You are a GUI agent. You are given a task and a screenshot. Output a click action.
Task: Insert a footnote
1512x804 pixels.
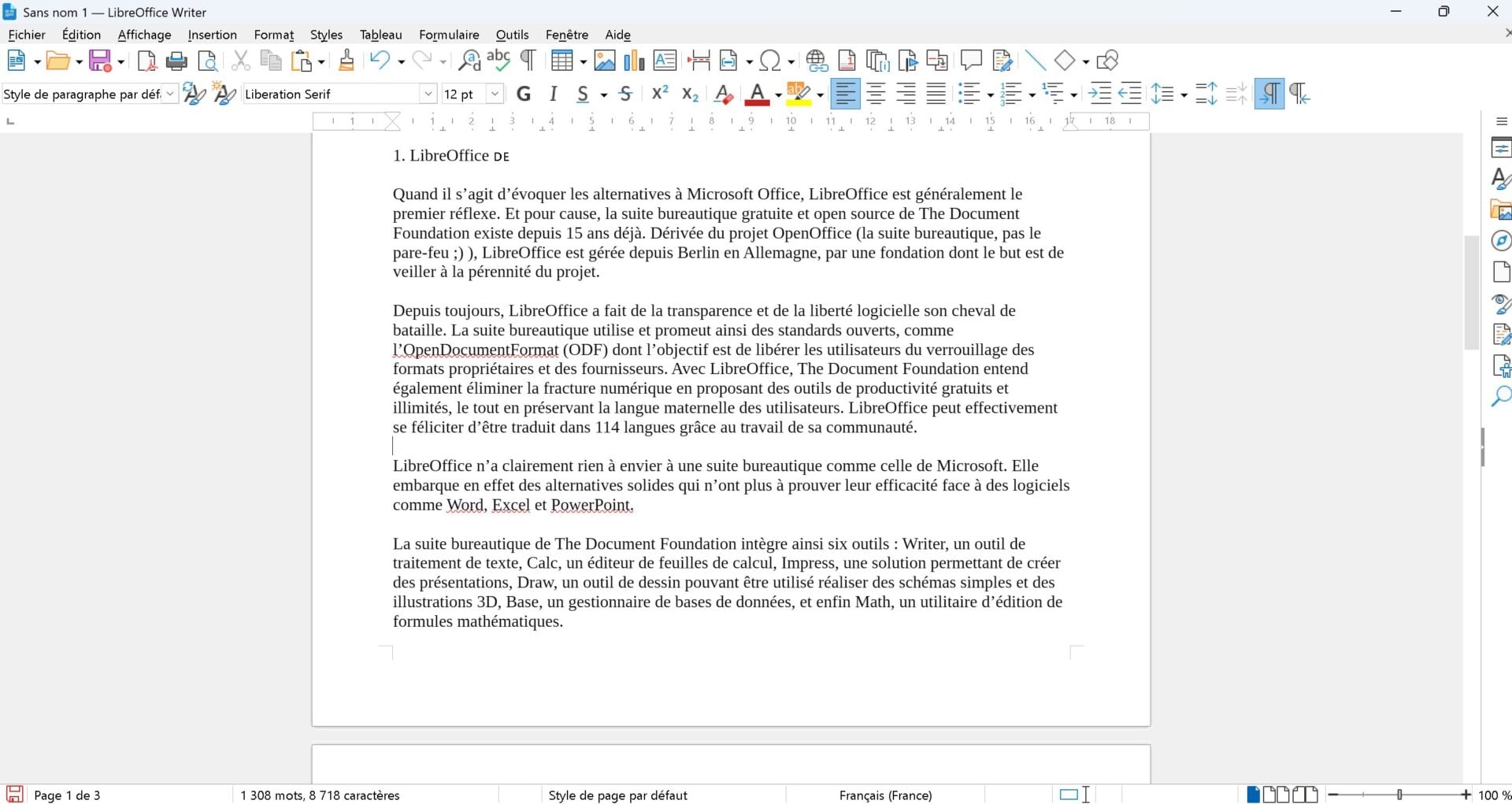pyautogui.click(x=847, y=61)
